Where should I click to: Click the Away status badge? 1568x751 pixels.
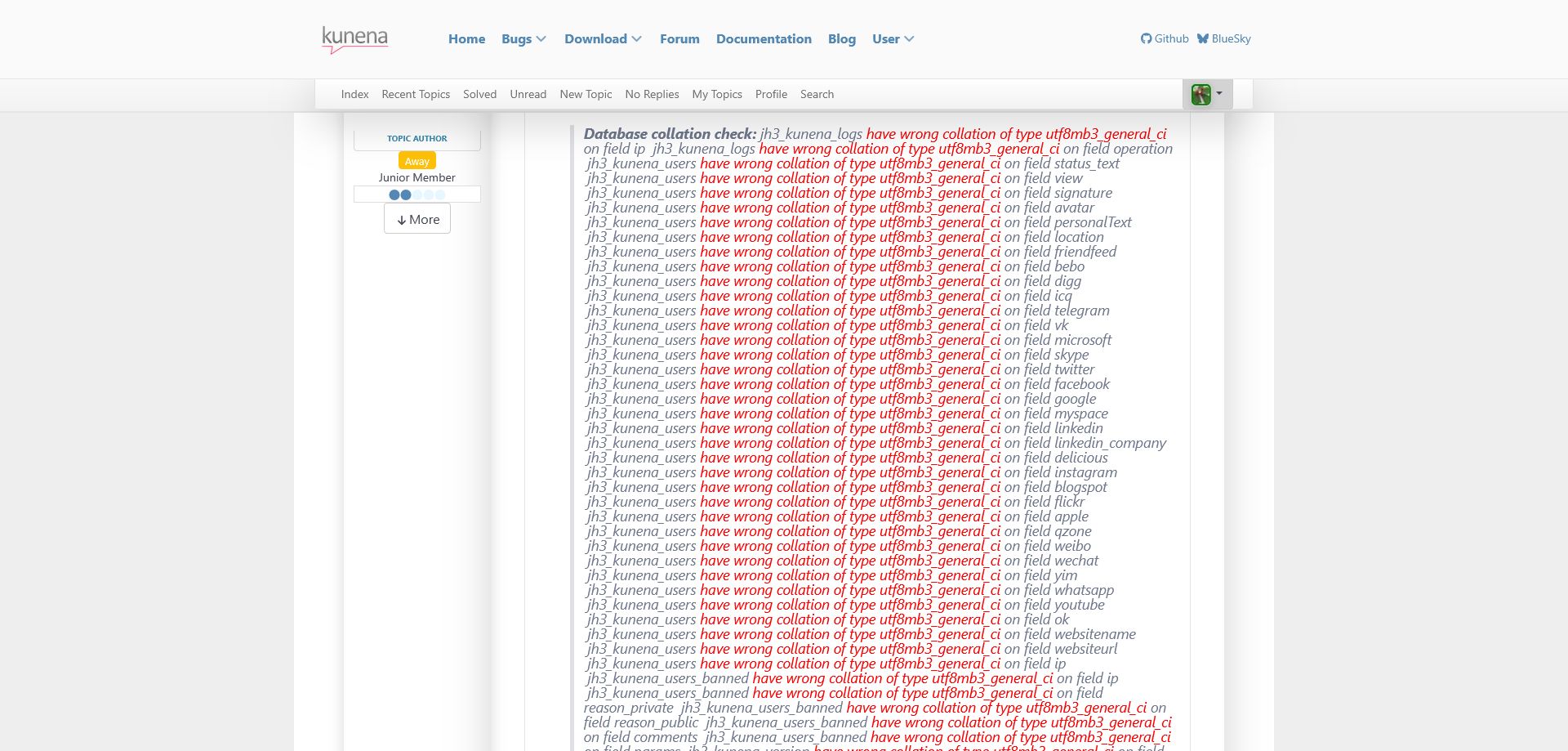tap(416, 161)
